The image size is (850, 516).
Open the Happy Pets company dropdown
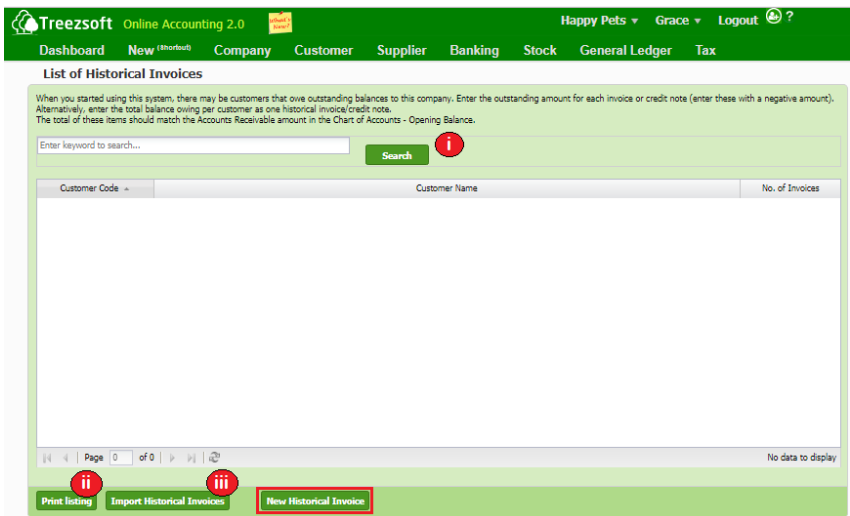[599, 21]
